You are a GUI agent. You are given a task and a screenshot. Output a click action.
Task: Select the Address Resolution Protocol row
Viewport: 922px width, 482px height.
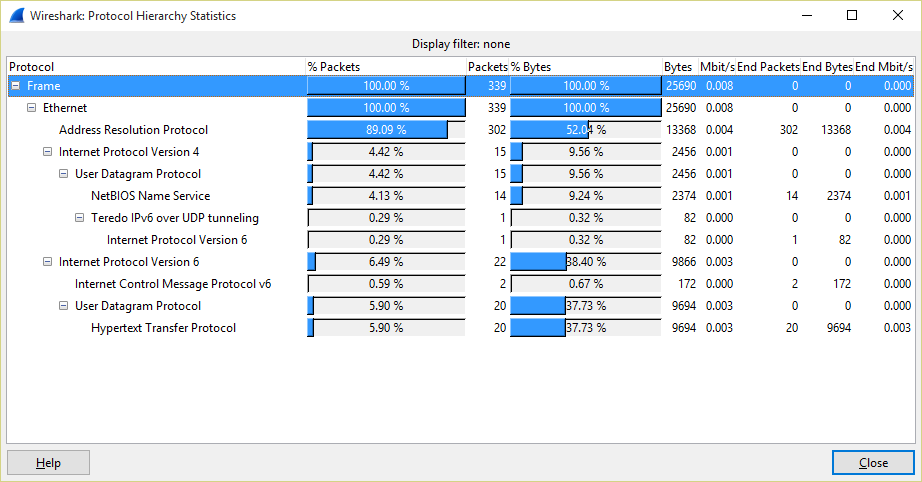tap(133, 130)
